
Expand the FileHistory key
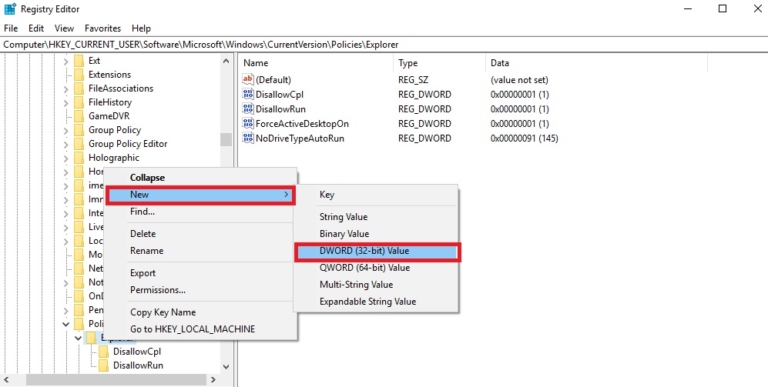coord(66,102)
